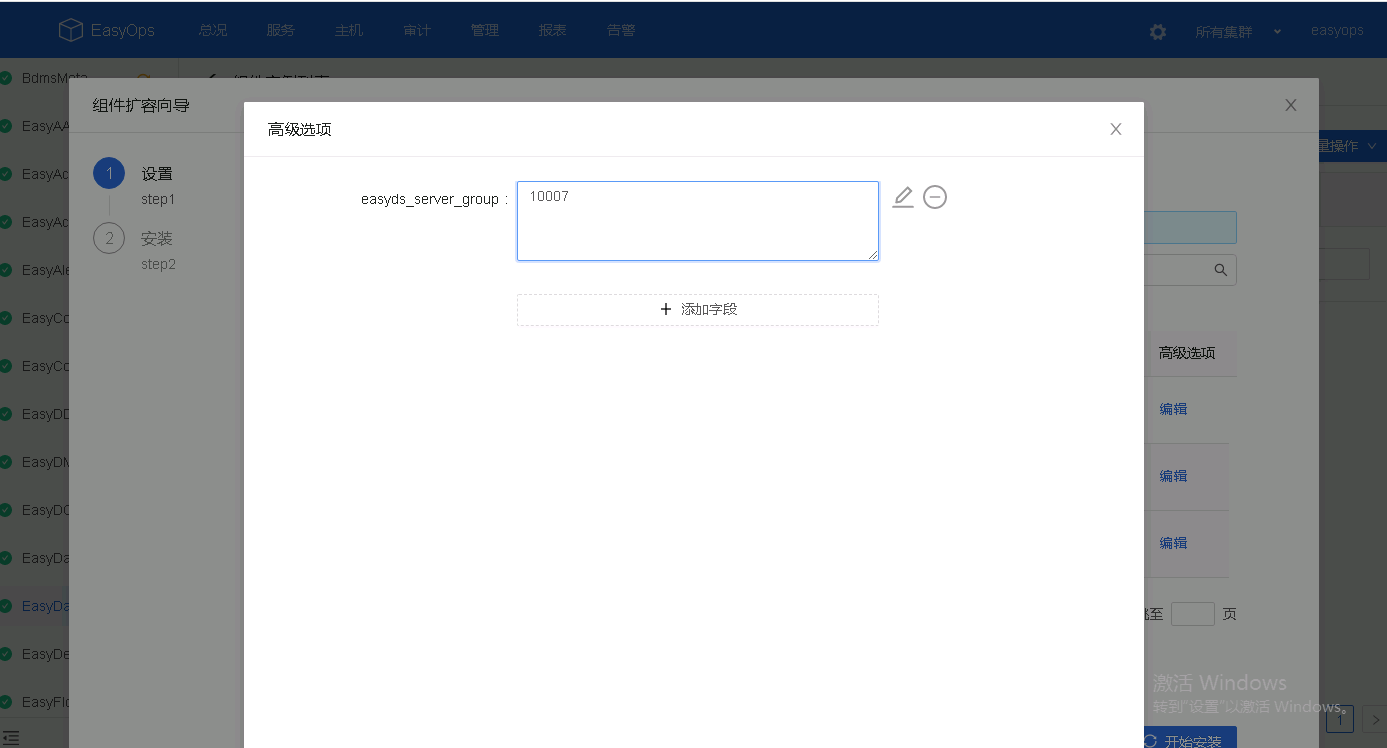Image resolution: width=1387 pixels, height=748 pixels.
Task: Remove the easyds_server_group field with minus icon
Action: click(x=935, y=197)
